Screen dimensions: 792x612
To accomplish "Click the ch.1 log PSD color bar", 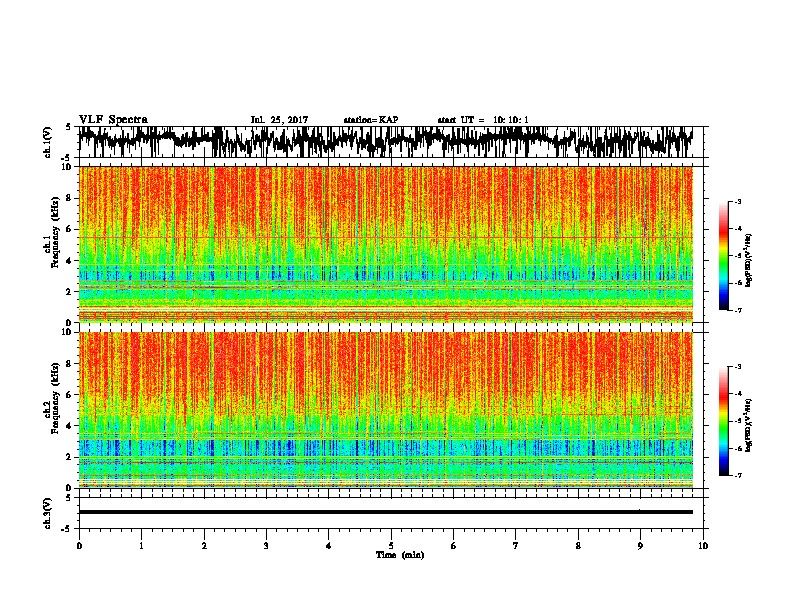I will (723, 255).
